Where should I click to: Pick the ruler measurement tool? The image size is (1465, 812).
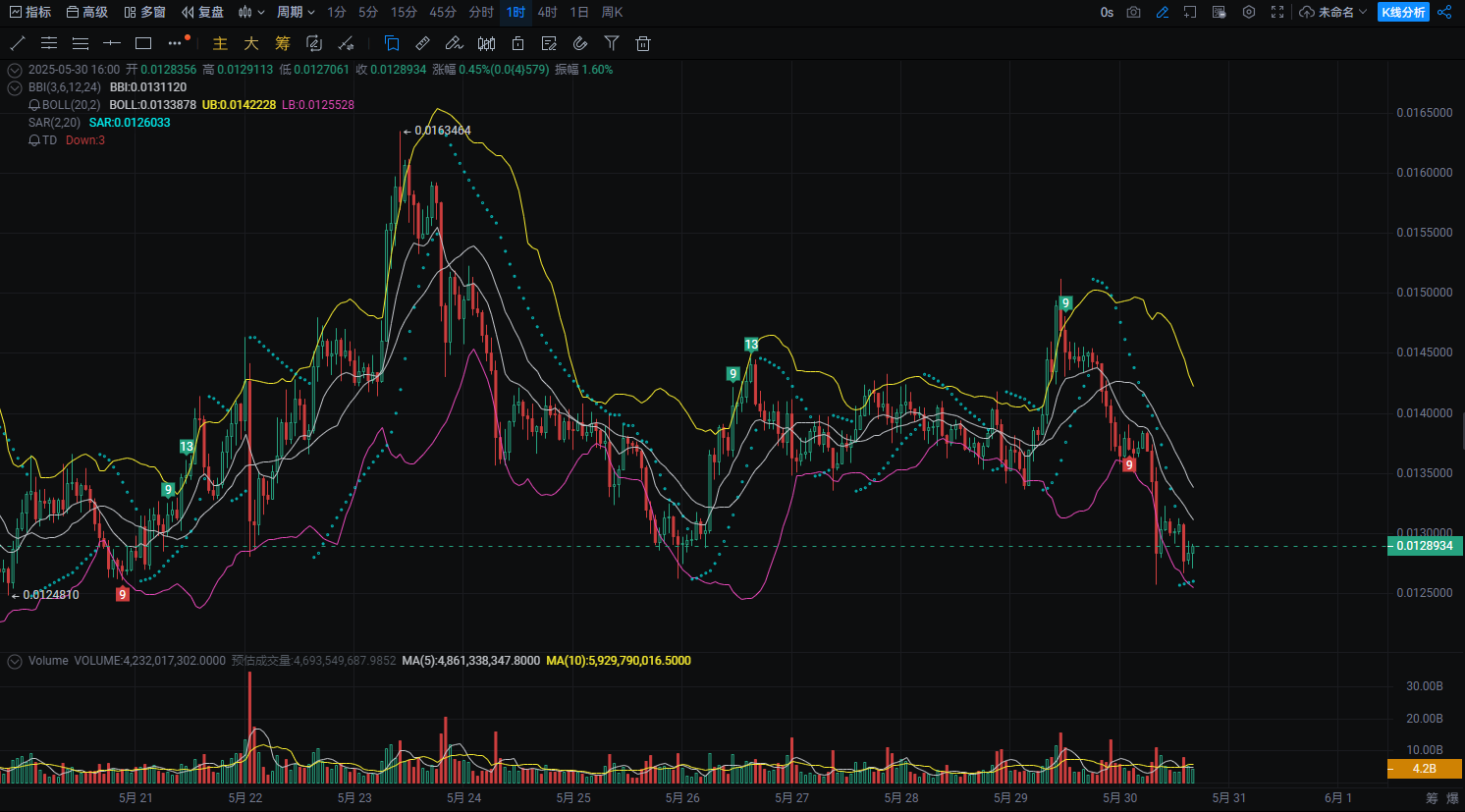(422, 43)
